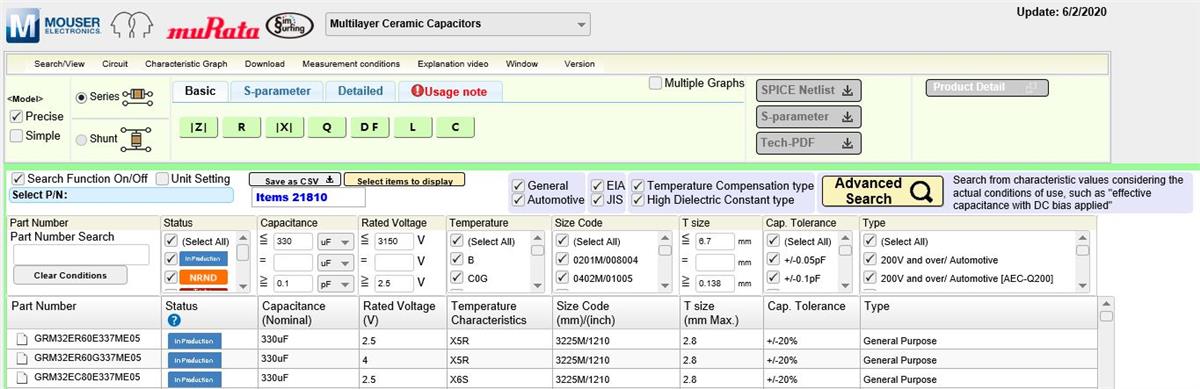Open the Explanation video menu
Screen dimensions: 1200x389
453,64
